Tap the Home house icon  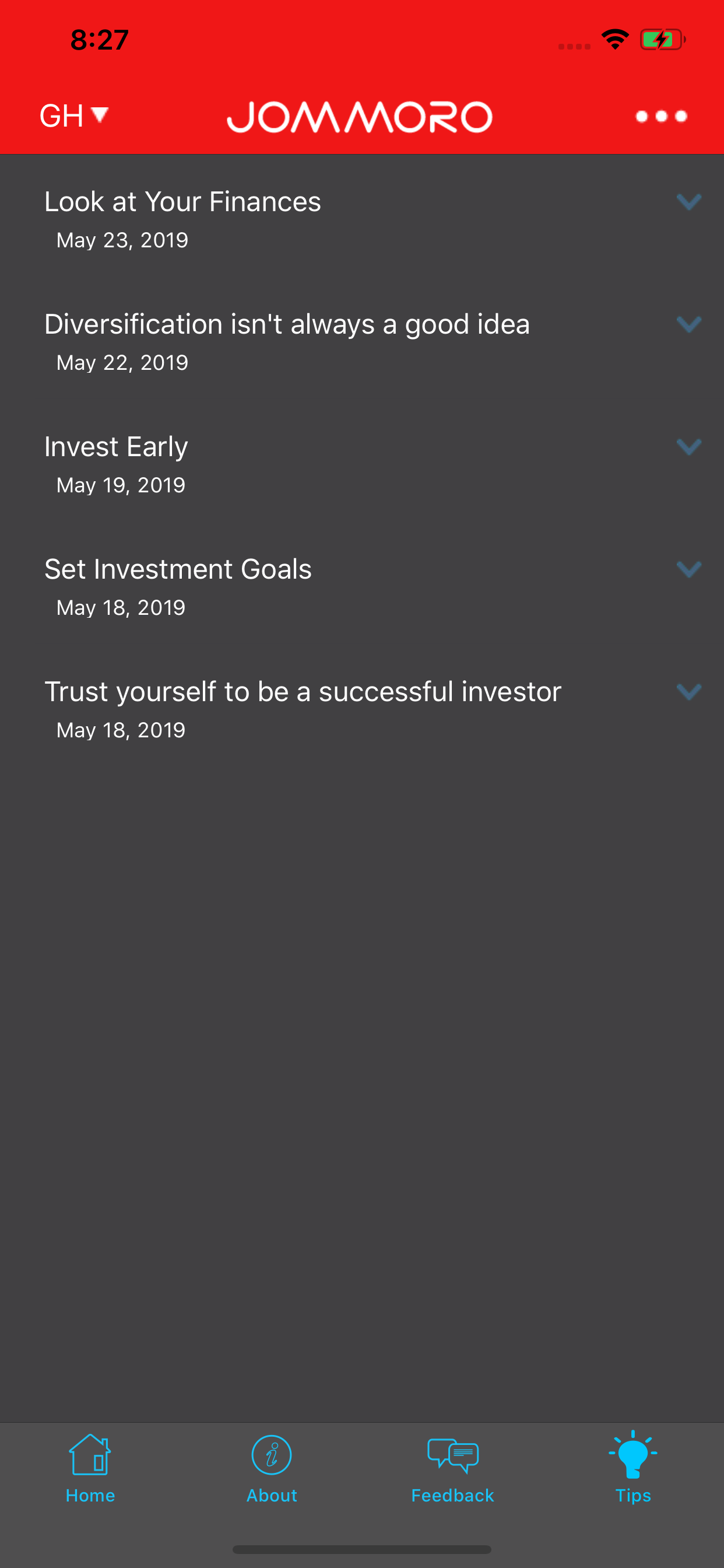coord(90,1455)
